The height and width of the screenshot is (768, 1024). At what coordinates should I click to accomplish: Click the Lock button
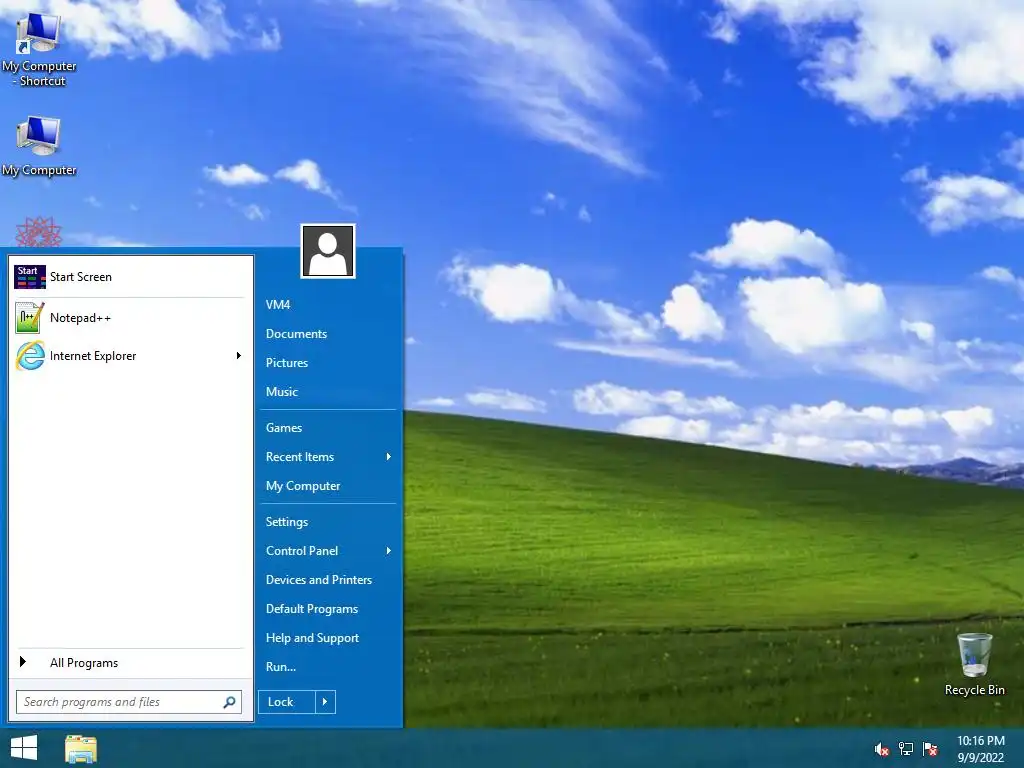[287, 702]
